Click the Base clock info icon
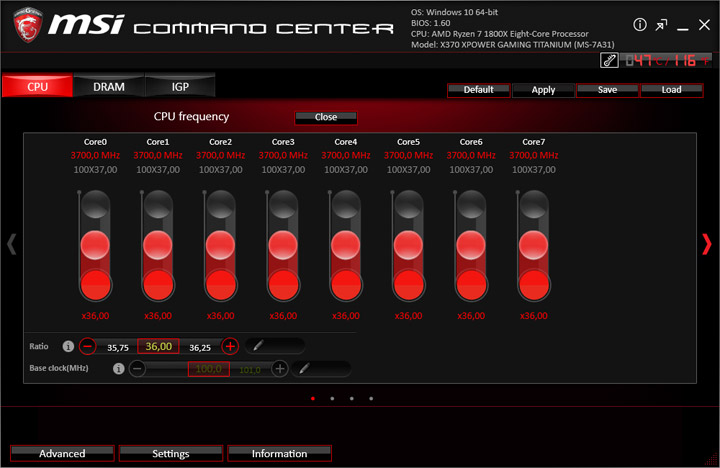Viewport: 720px width, 468px height. [x=118, y=368]
